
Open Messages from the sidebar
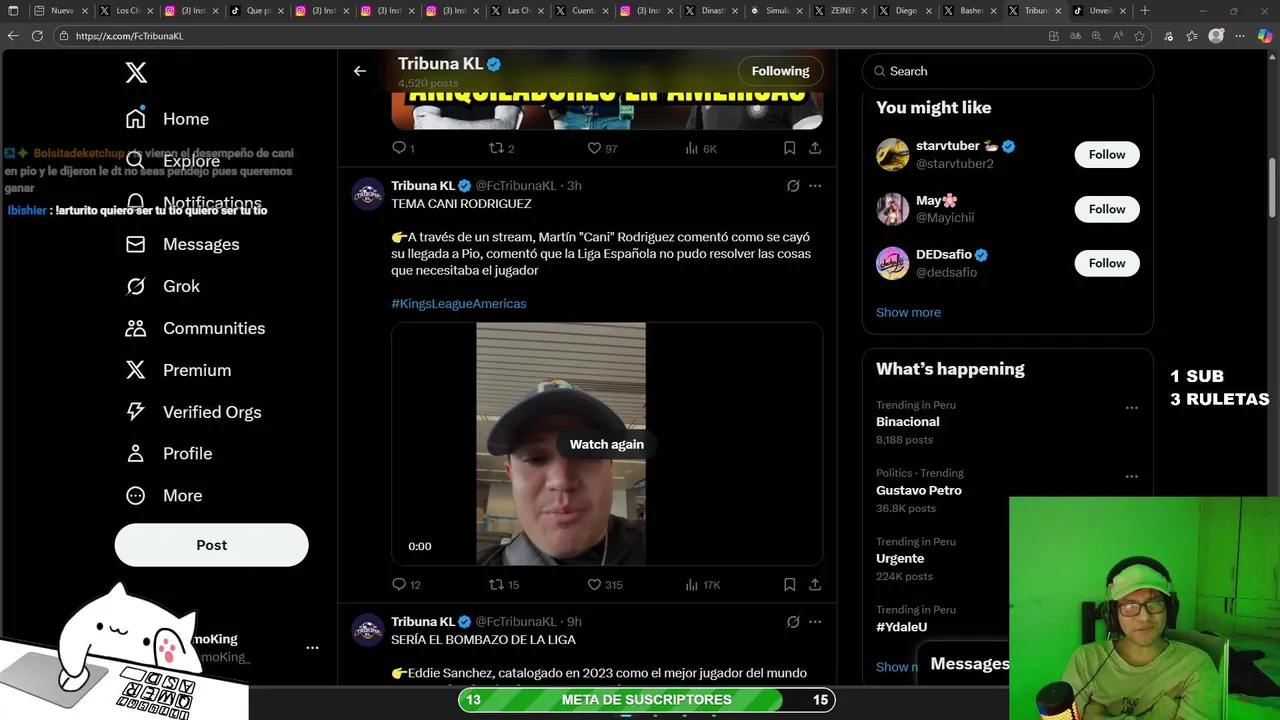tap(182, 244)
